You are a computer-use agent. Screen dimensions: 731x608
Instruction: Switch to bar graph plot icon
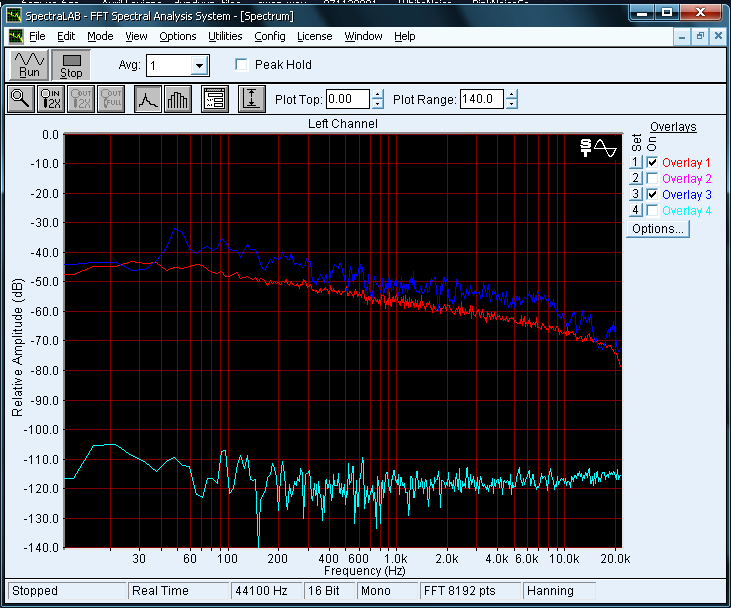(x=178, y=99)
